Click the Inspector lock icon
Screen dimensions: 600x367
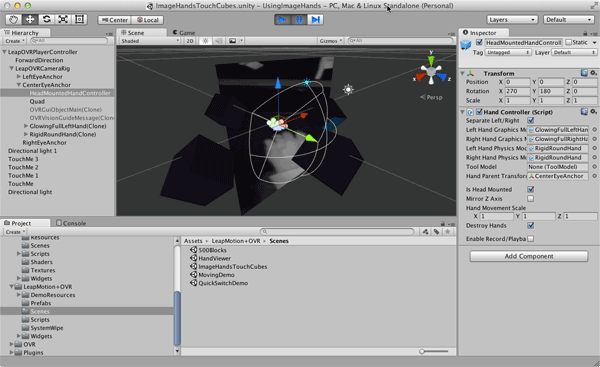pyautogui.click(x=585, y=33)
